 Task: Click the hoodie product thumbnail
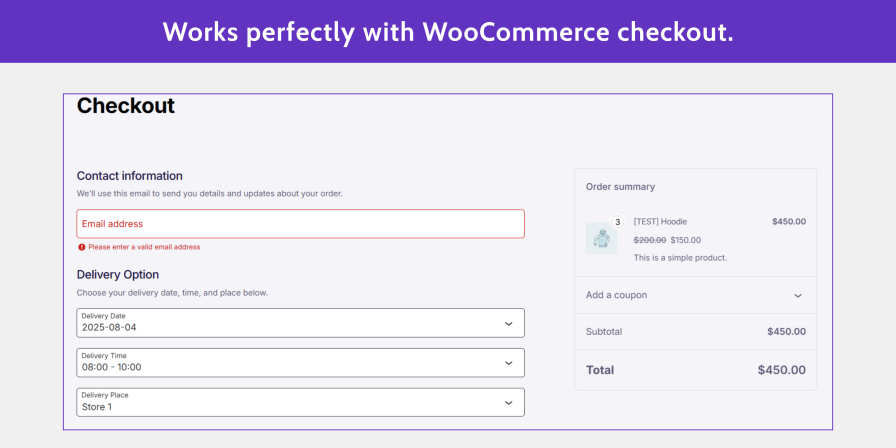(x=601, y=238)
